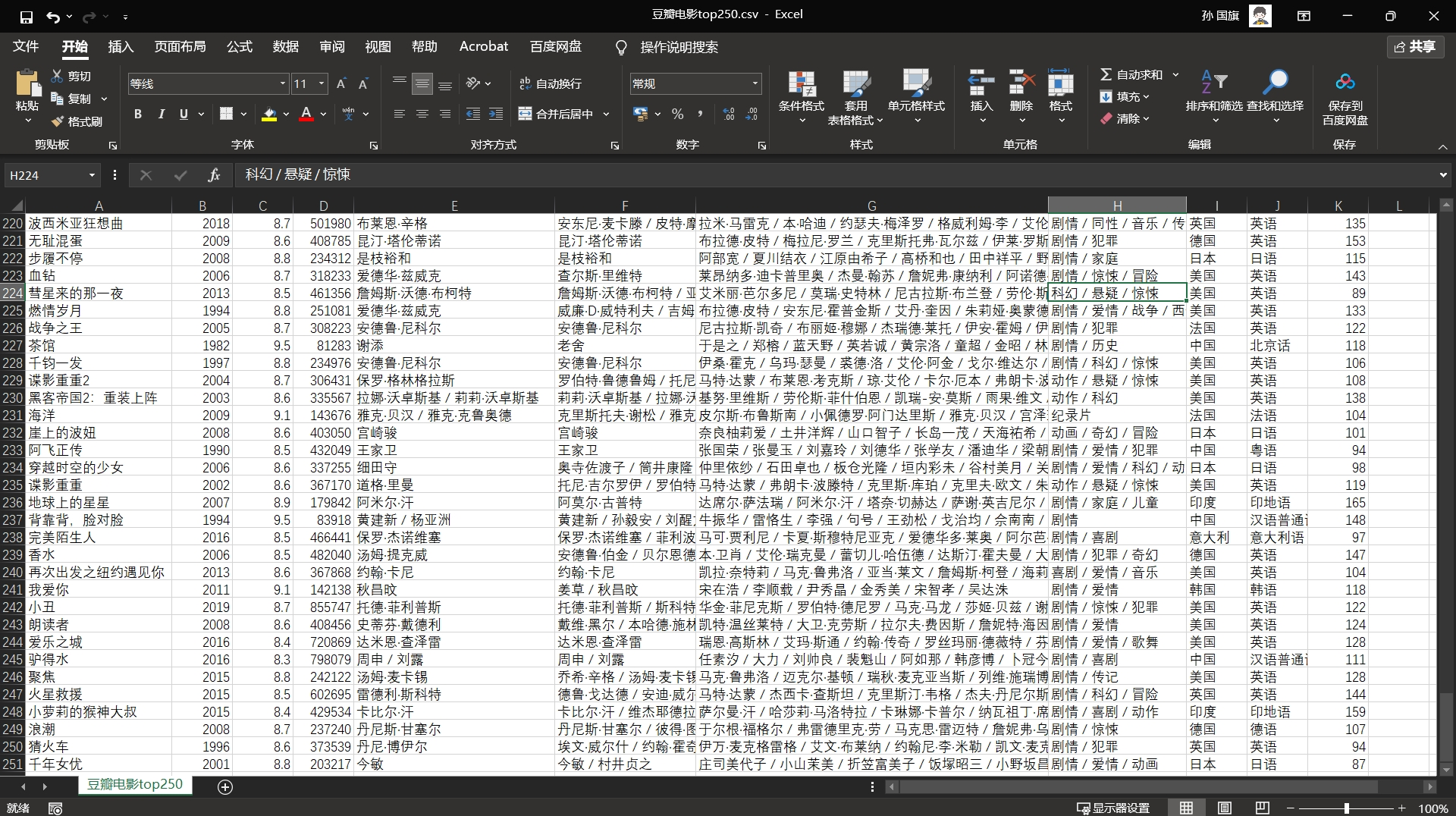Switch to the Acrobat tab
1456x816 pixels.
[x=484, y=47]
